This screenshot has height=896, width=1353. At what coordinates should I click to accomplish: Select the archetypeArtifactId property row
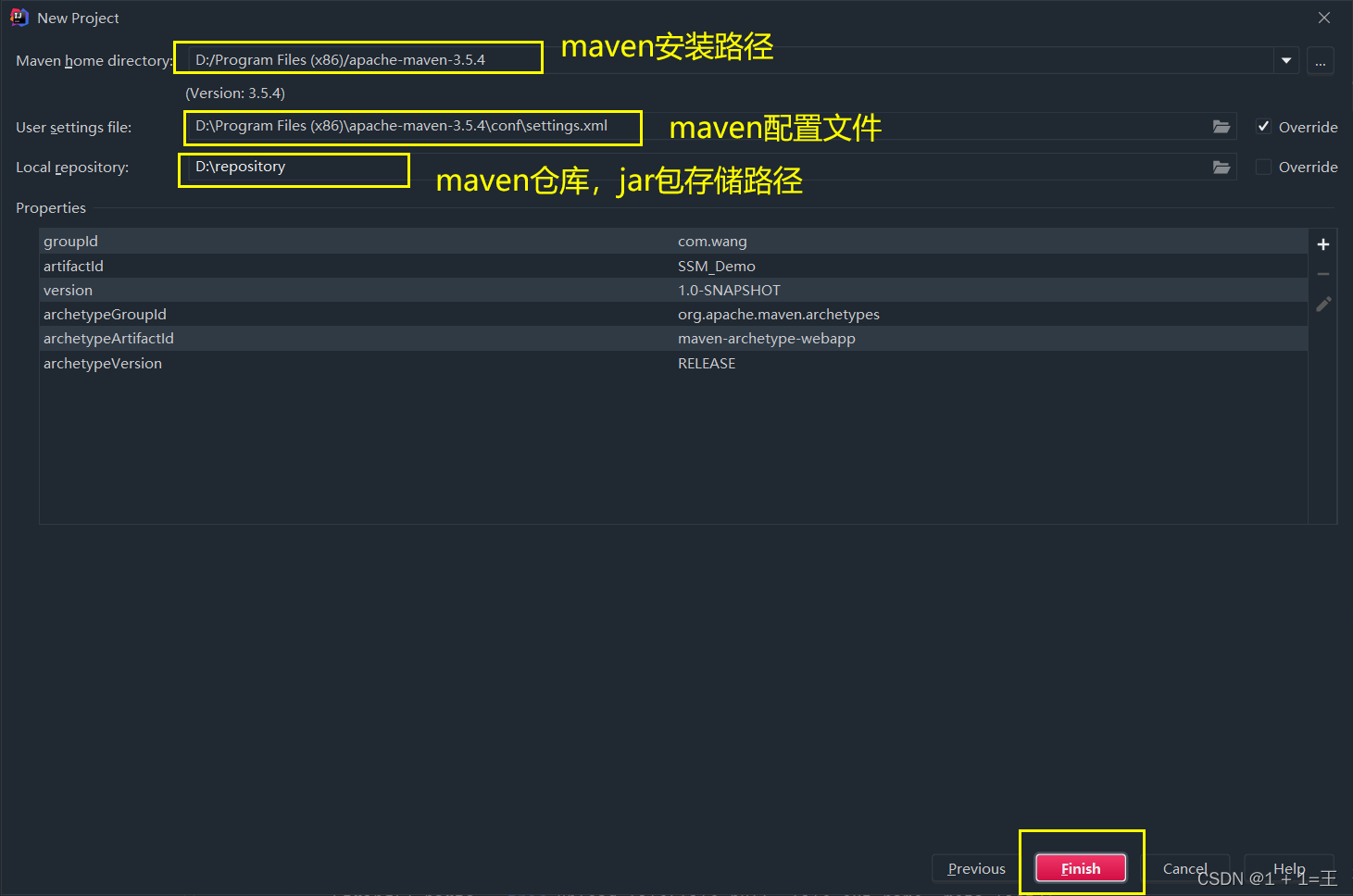click(x=673, y=339)
